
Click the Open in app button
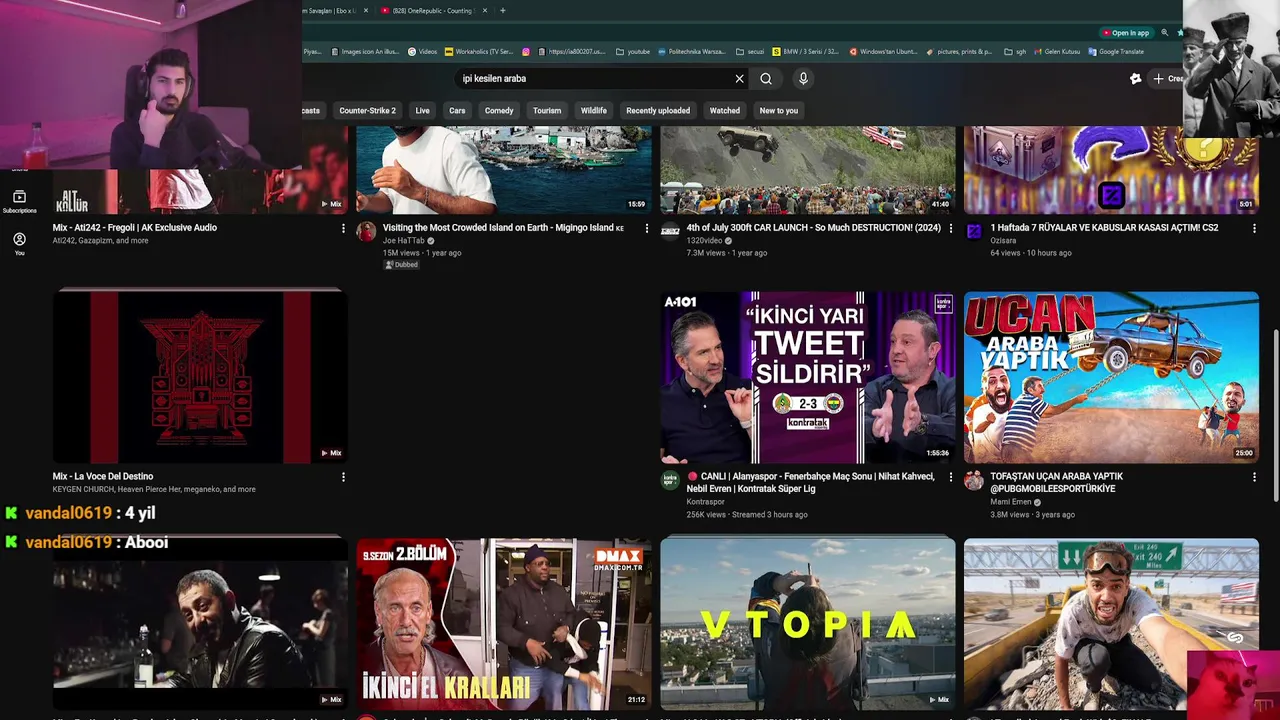(1125, 33)
